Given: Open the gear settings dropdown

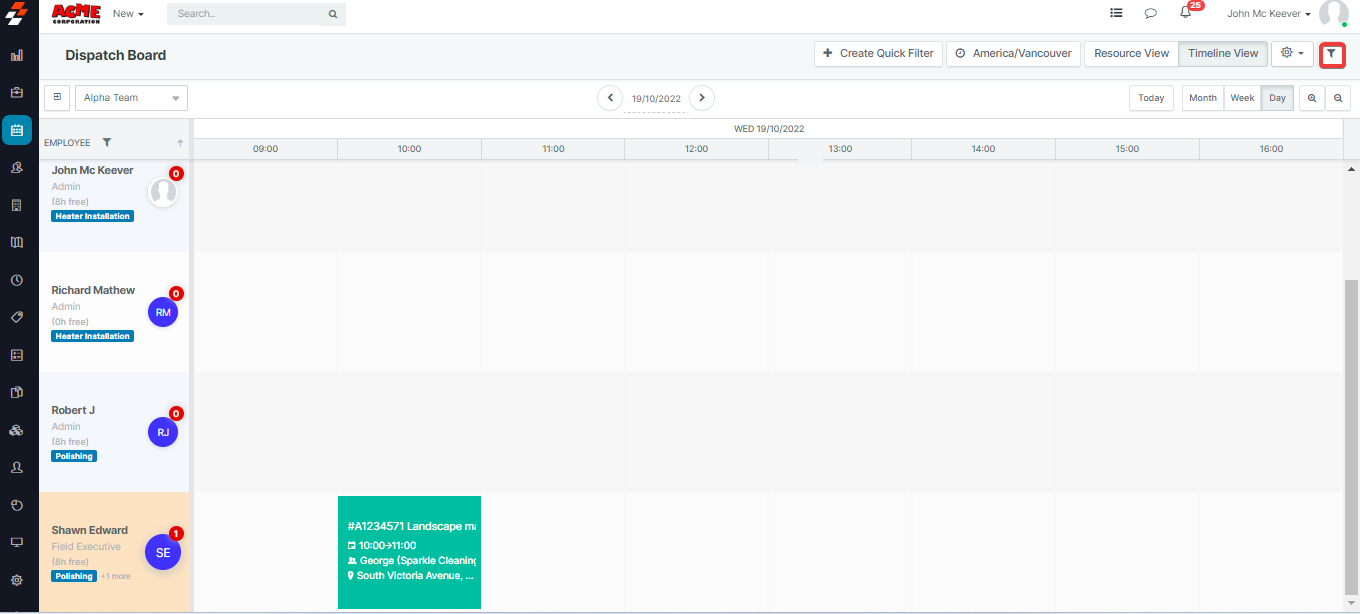Looking at the screenshot, I should click(1292, 54).
